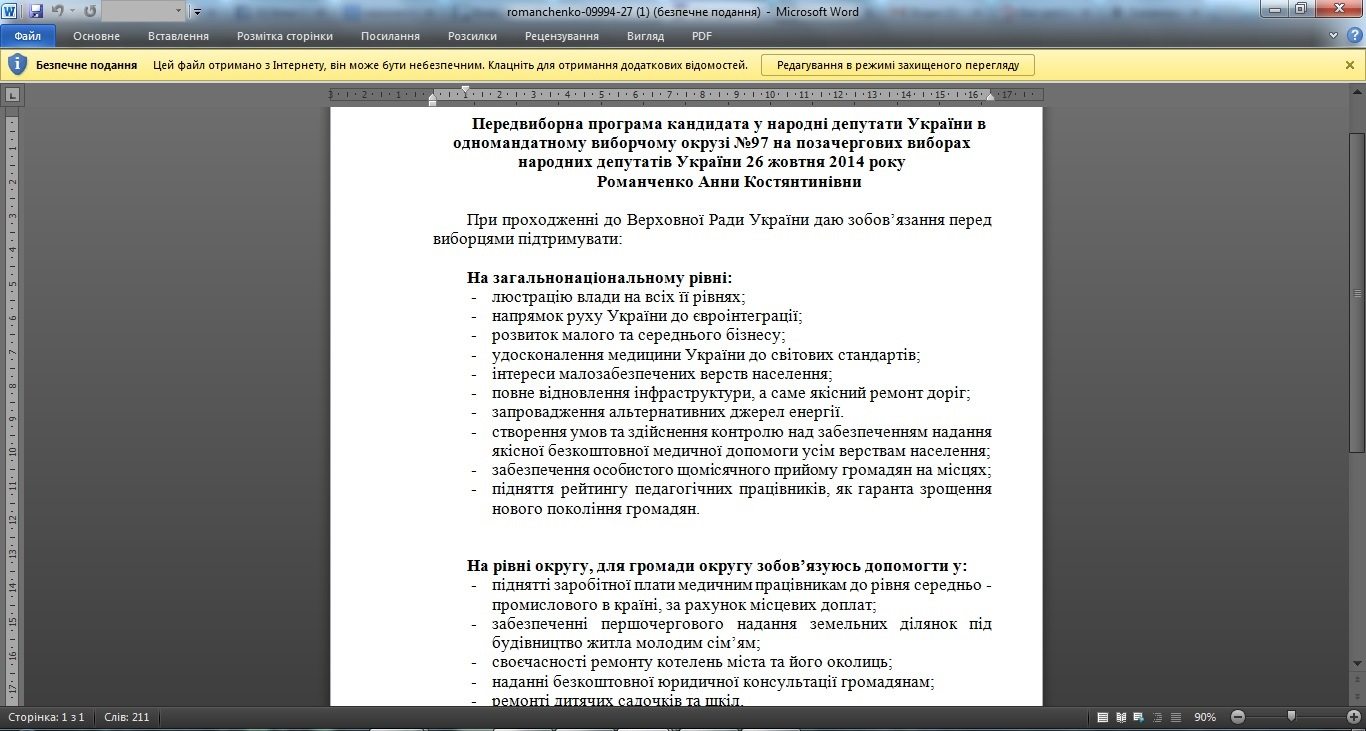
Task: Click the tab selector at the ruler corner
Action: pos(13,95)
